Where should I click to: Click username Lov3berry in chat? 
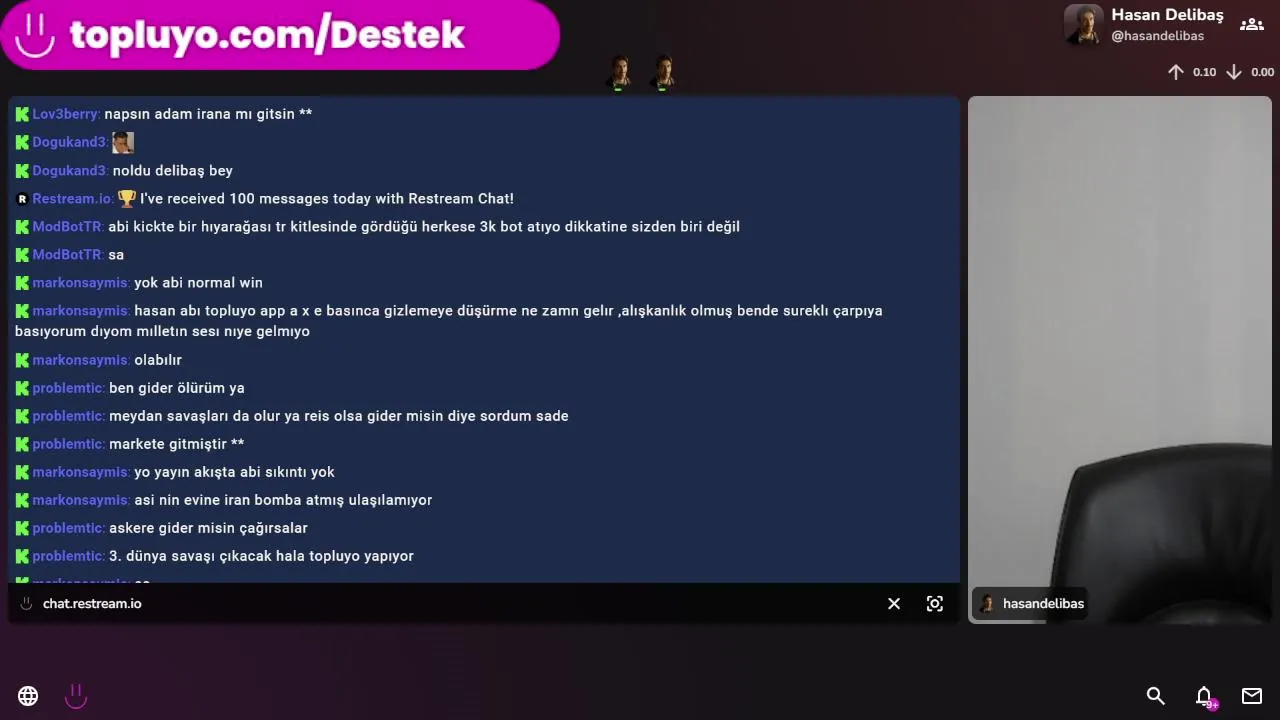click(x=65, y=114)
